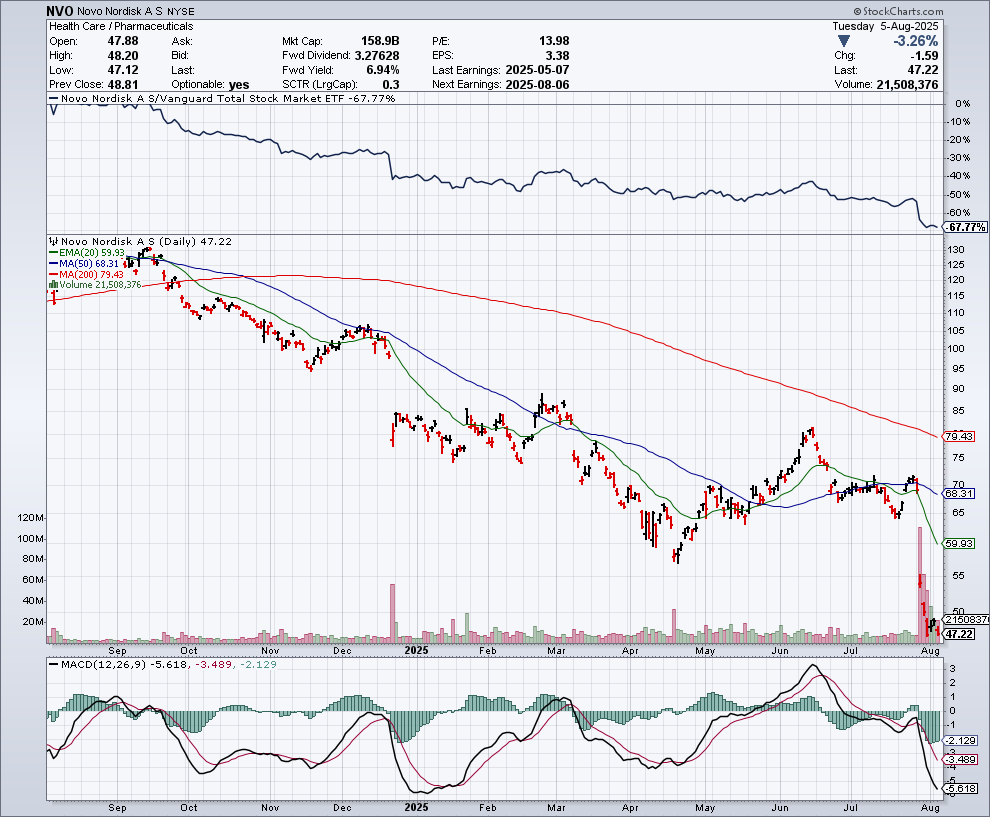990x817 pixels.
Task: Click the Mkt Cap value 158.9B
Action: pos(380,41)
